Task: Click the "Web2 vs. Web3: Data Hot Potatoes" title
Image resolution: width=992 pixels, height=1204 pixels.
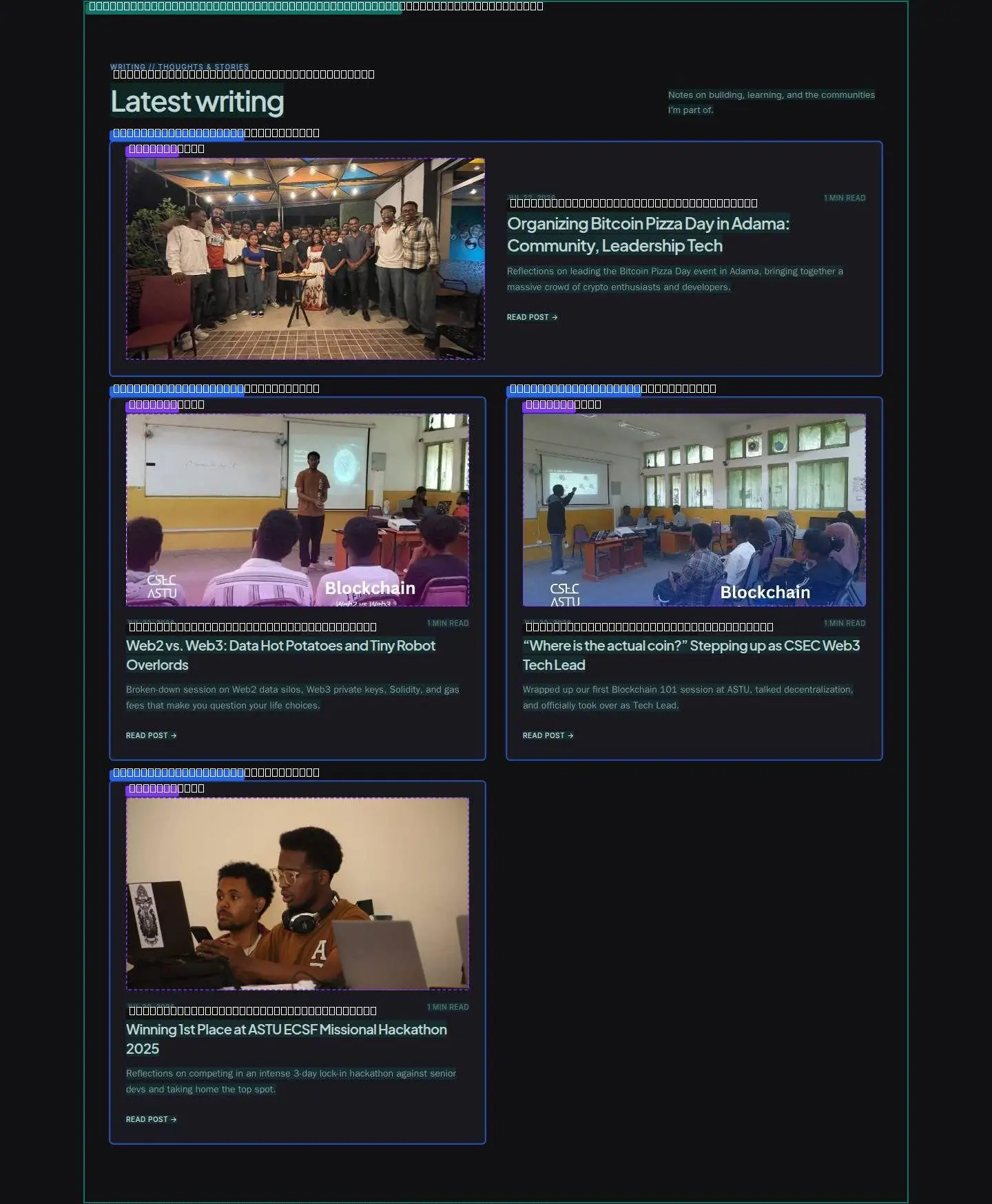Action: pyautogui.click(x=281, y=655)
